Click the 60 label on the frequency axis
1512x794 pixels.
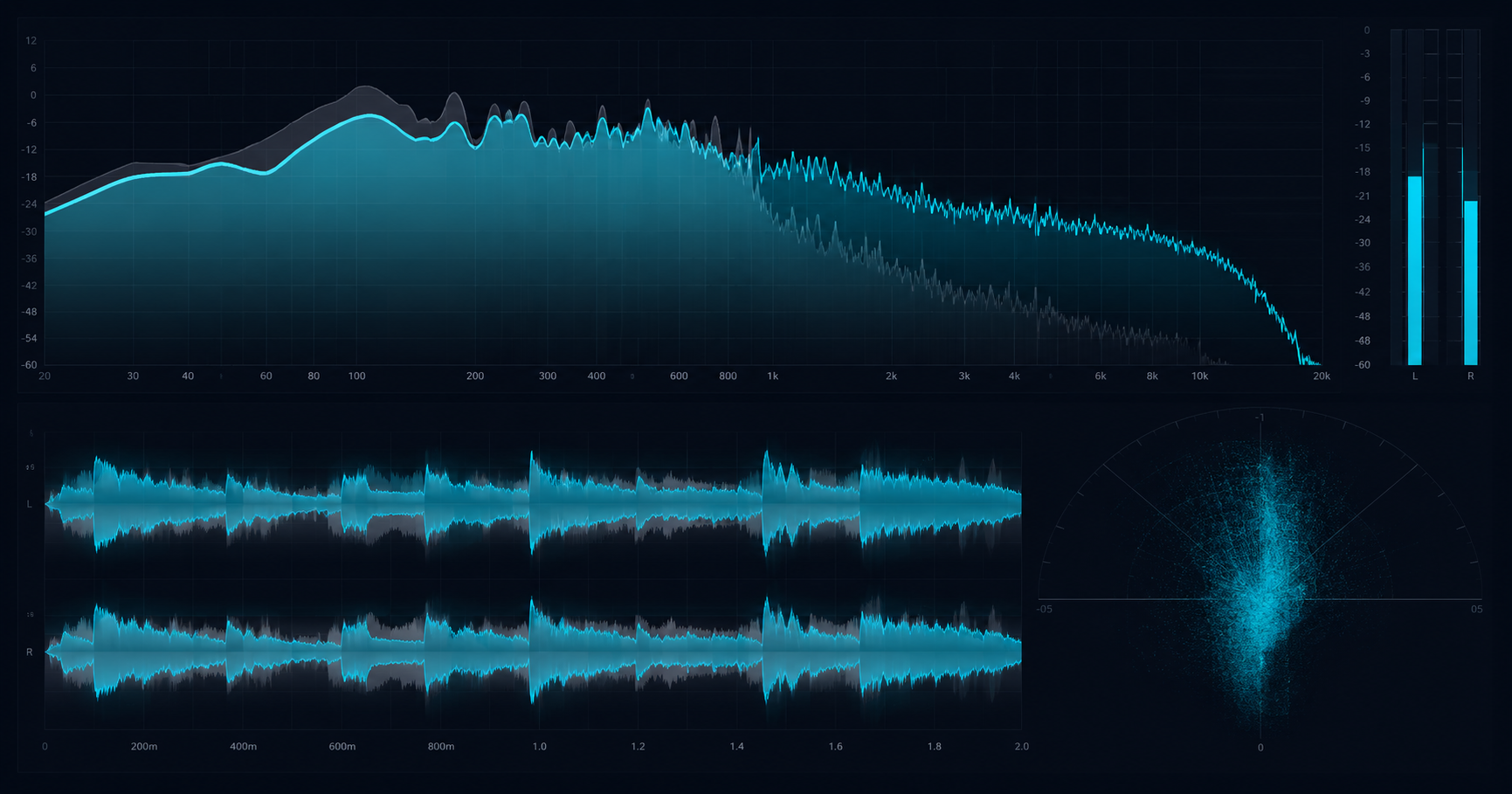(x=266, y=376)
